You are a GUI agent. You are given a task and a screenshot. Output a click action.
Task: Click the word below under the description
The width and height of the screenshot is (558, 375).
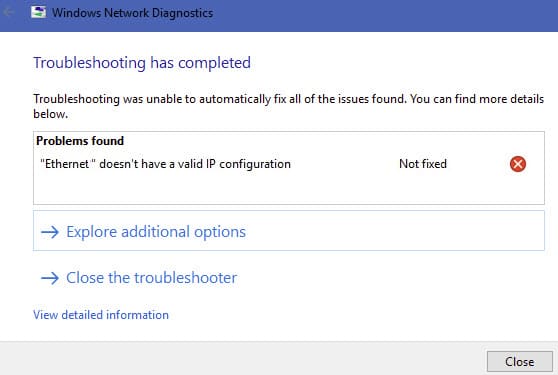tap(50, 114)
